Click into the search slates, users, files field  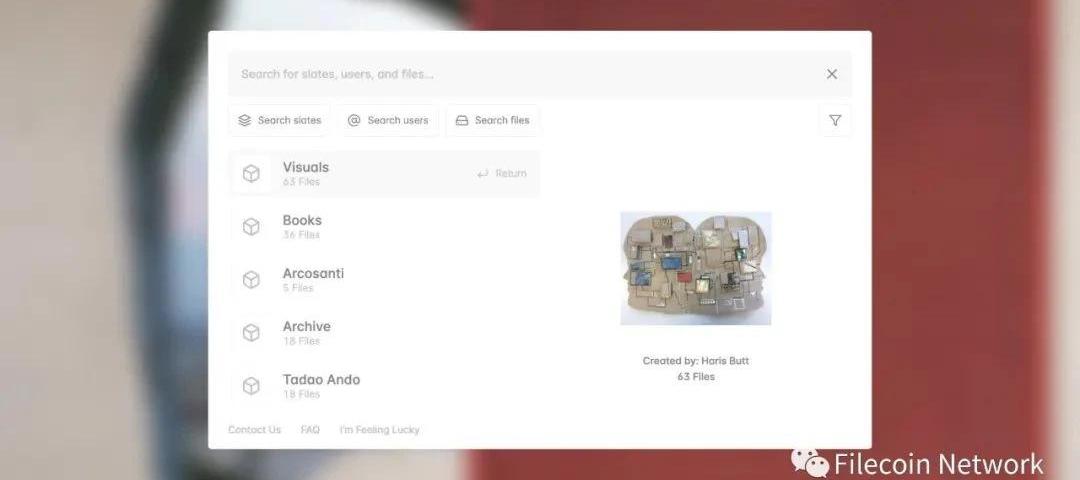pos(523,74)
